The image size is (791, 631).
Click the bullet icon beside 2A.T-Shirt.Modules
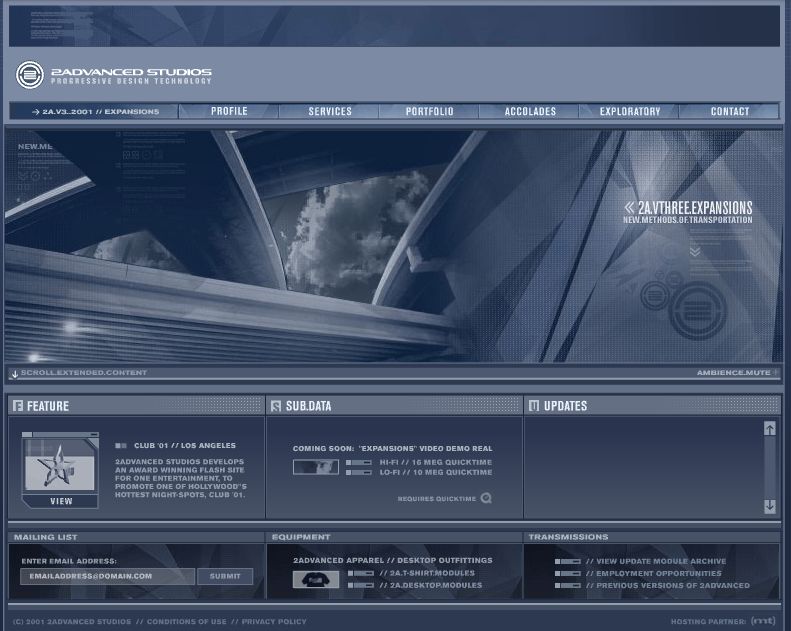pyautogui.click(x=361, y=573)
